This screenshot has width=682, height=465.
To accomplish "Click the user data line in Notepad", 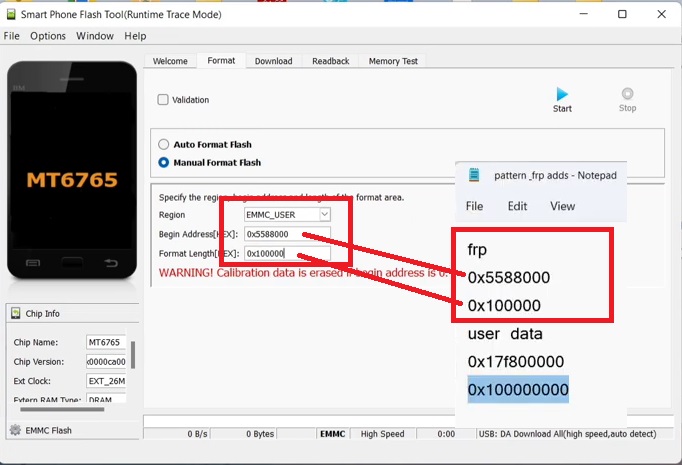I will [x=505, y=334].
